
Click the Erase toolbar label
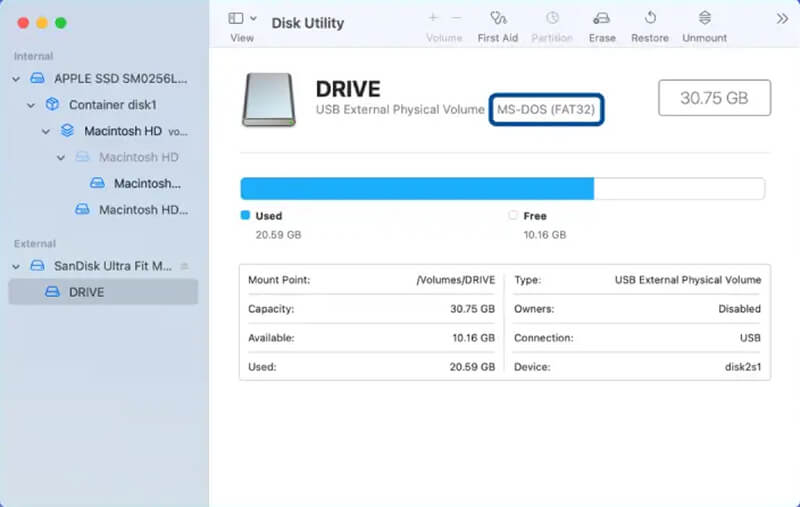click(602, 38)
